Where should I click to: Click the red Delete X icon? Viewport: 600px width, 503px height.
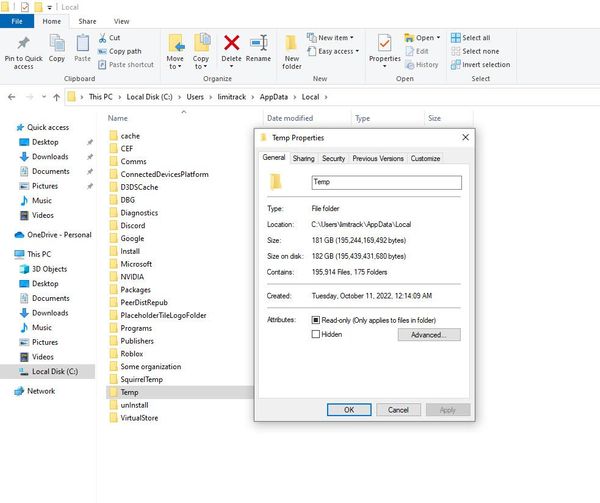tap(232, 43)
